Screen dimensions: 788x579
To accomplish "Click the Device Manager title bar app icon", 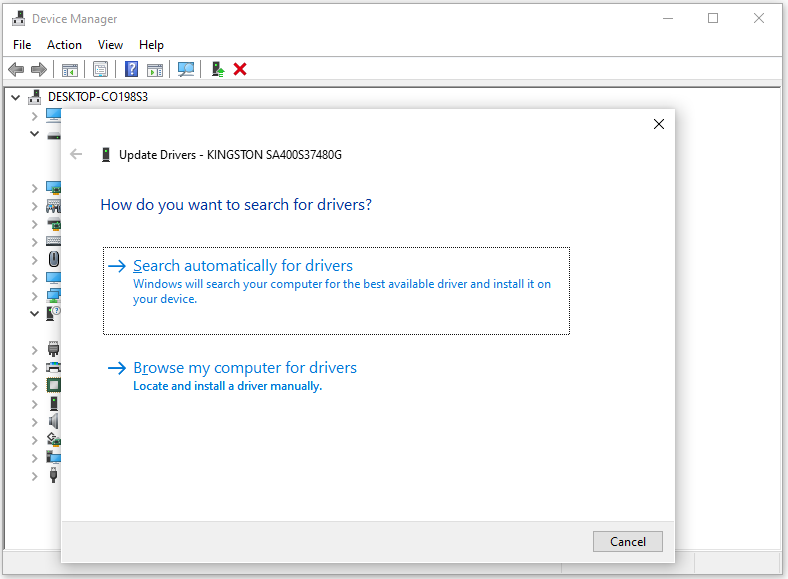I will [x=19, y=19].
